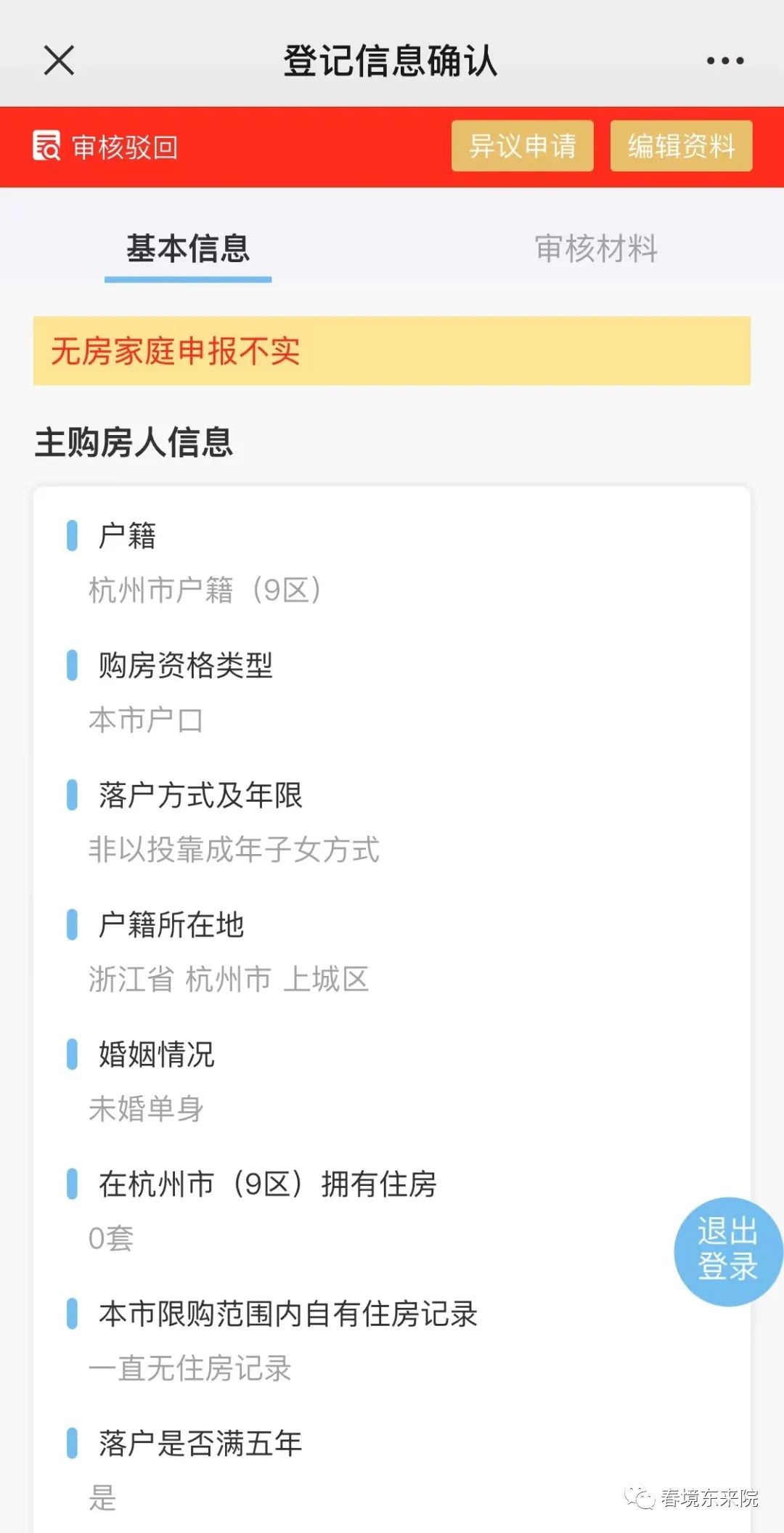The image size is (784, 1533).
Task: Click the blue marker beside 婚姻情况
Action: tap(72, 1054)
